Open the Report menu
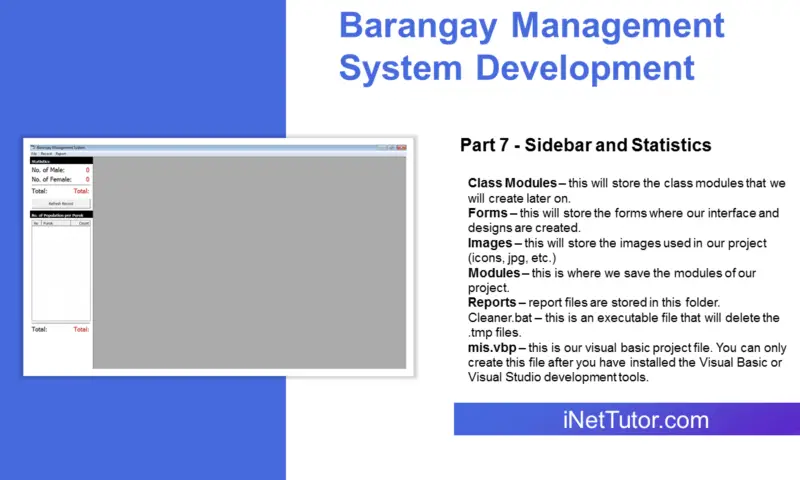Image resolution: width=800 pixels, height=480 pixels. click(x=61, y=154)
